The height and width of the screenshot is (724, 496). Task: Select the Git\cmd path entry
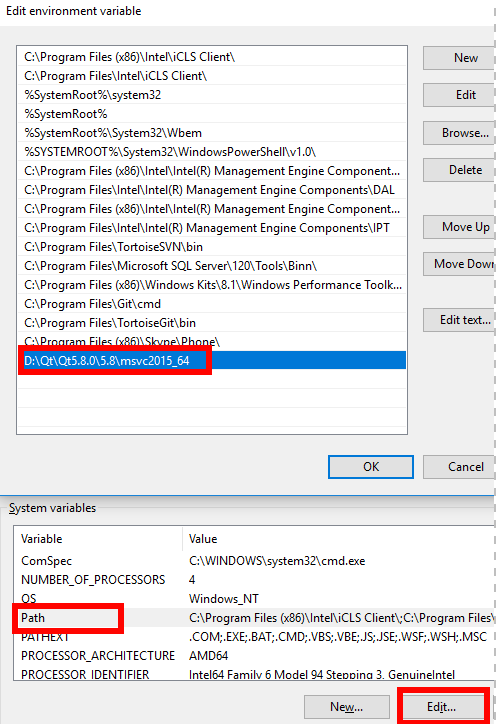pyautogui.click(x=212, y=304)
